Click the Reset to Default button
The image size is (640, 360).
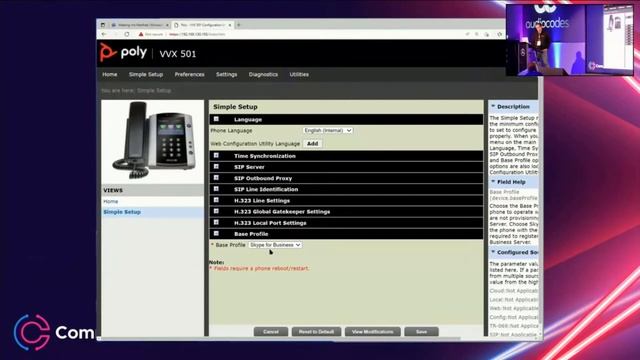316,332
